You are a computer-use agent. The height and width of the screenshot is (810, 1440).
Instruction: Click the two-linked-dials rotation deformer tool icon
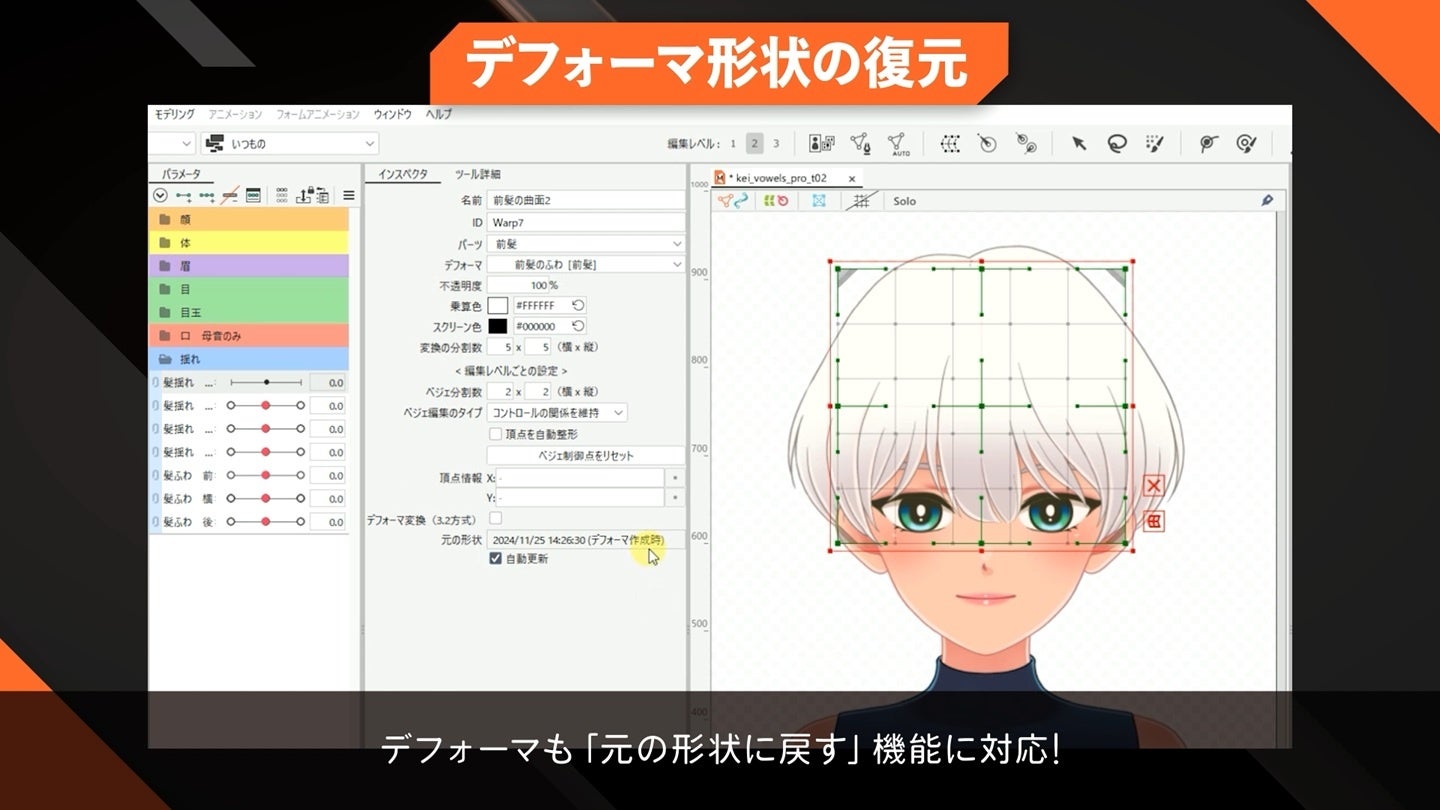coord(1025,144)
